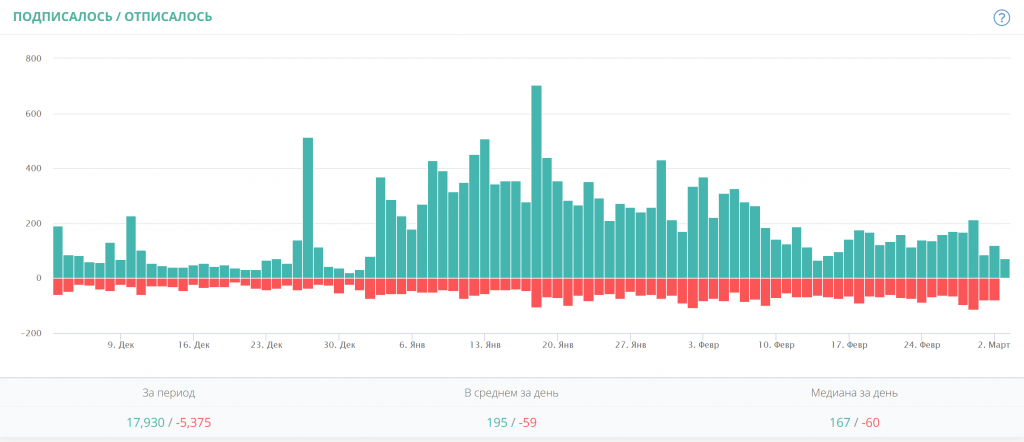This screenshot has height=442, width=1024.
Task: Select the "9. Дек" x-axis label
Action: 119,344
